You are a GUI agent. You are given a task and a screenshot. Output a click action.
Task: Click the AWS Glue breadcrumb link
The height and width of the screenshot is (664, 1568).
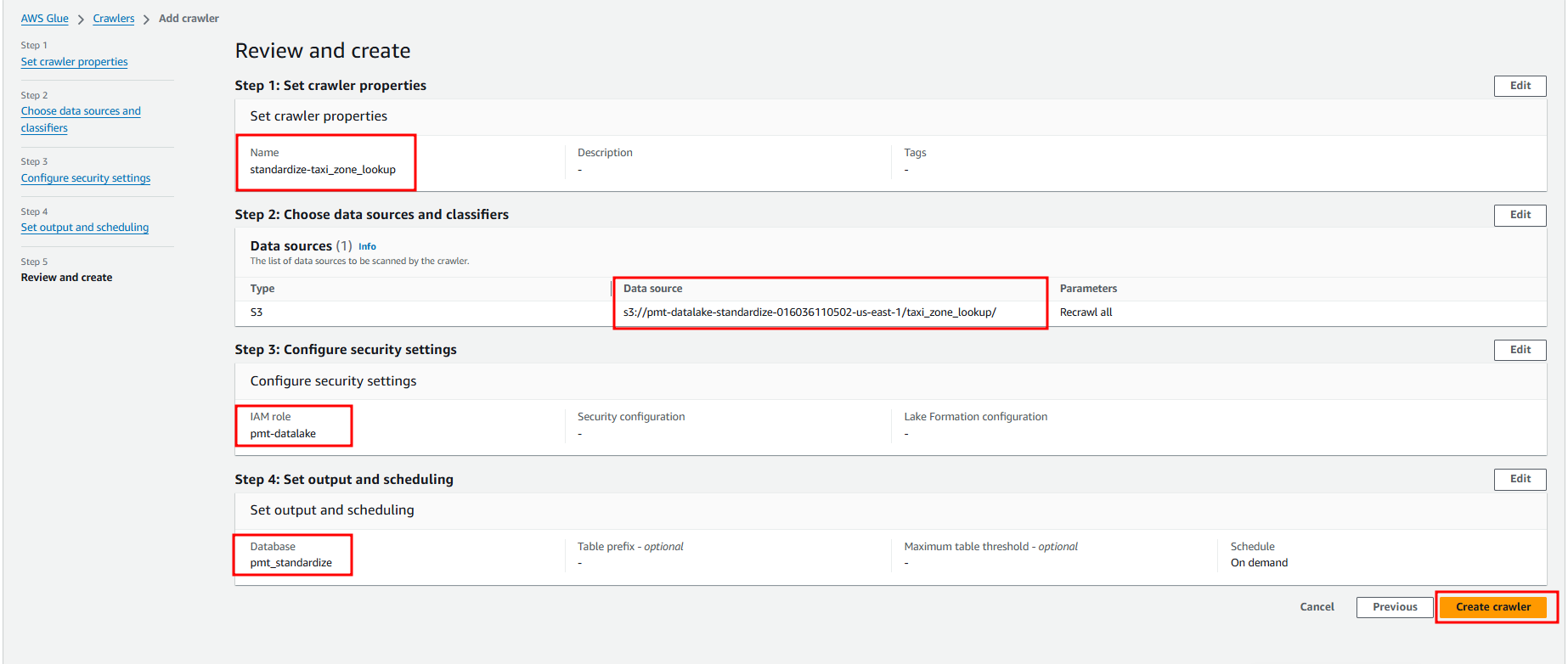click(44, 19)
